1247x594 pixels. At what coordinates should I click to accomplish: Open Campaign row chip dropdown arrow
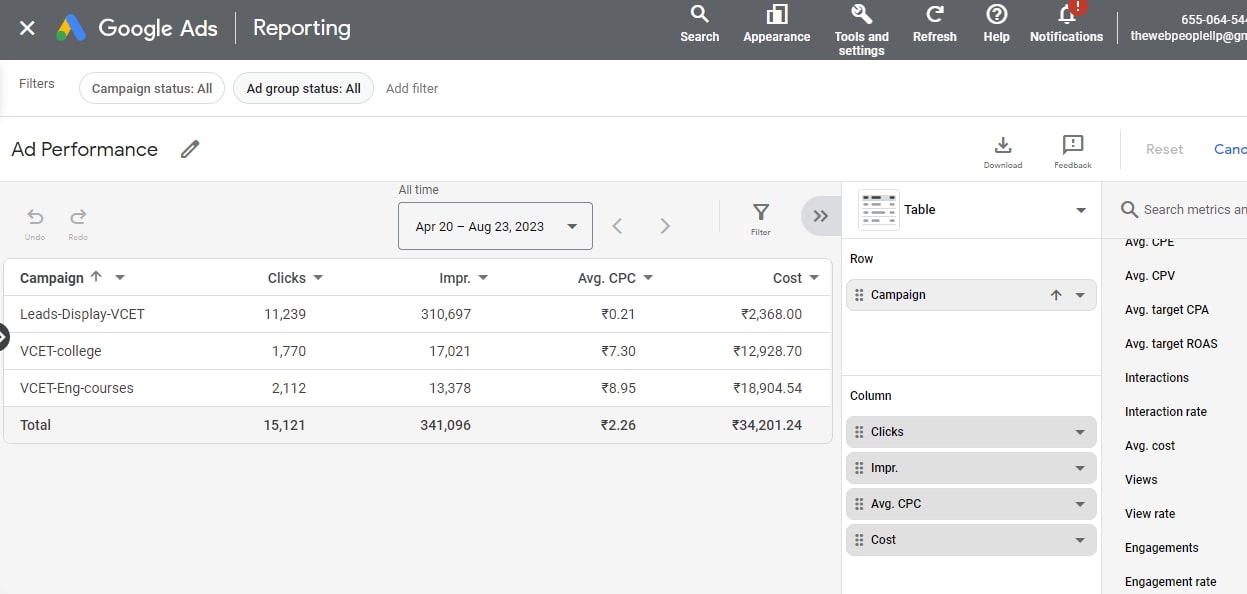(x=1080, y=295)
